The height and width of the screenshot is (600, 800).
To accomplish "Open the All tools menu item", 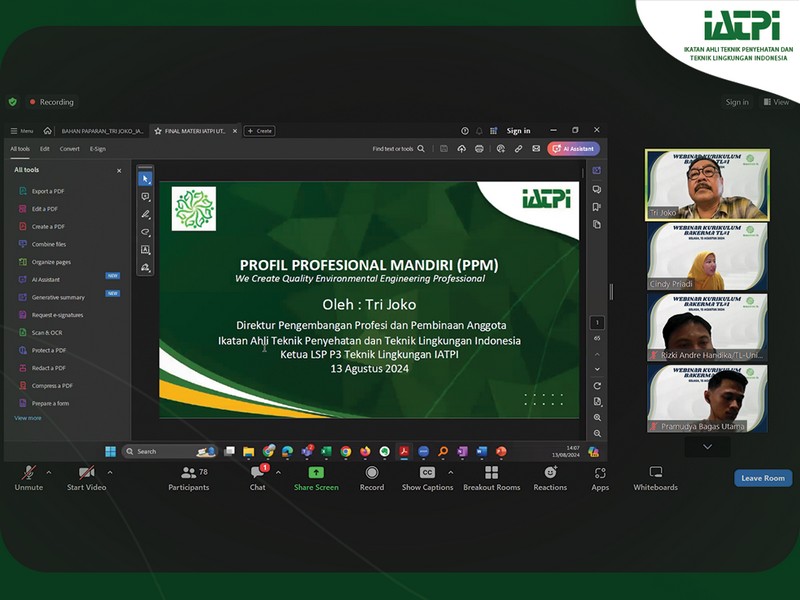I will click(x=20, y=149).
